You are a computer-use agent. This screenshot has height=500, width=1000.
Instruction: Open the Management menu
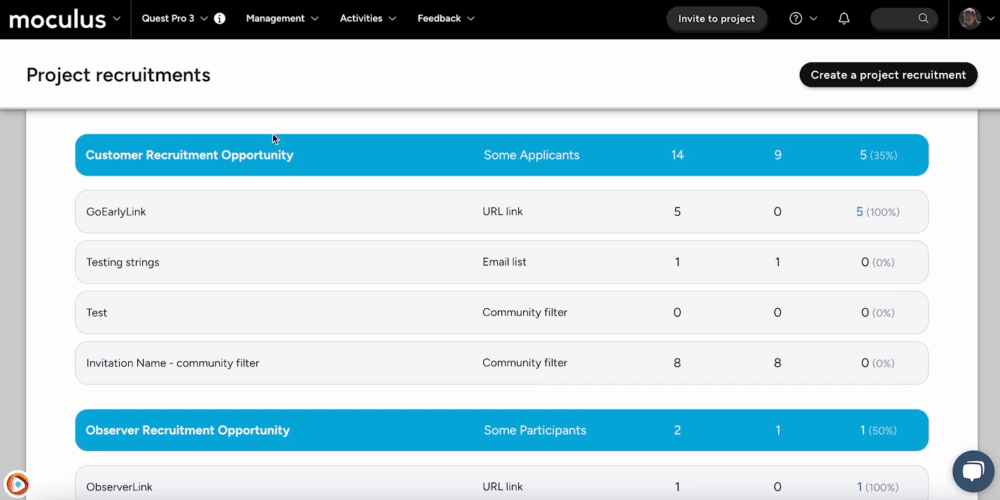pos(282,18)
